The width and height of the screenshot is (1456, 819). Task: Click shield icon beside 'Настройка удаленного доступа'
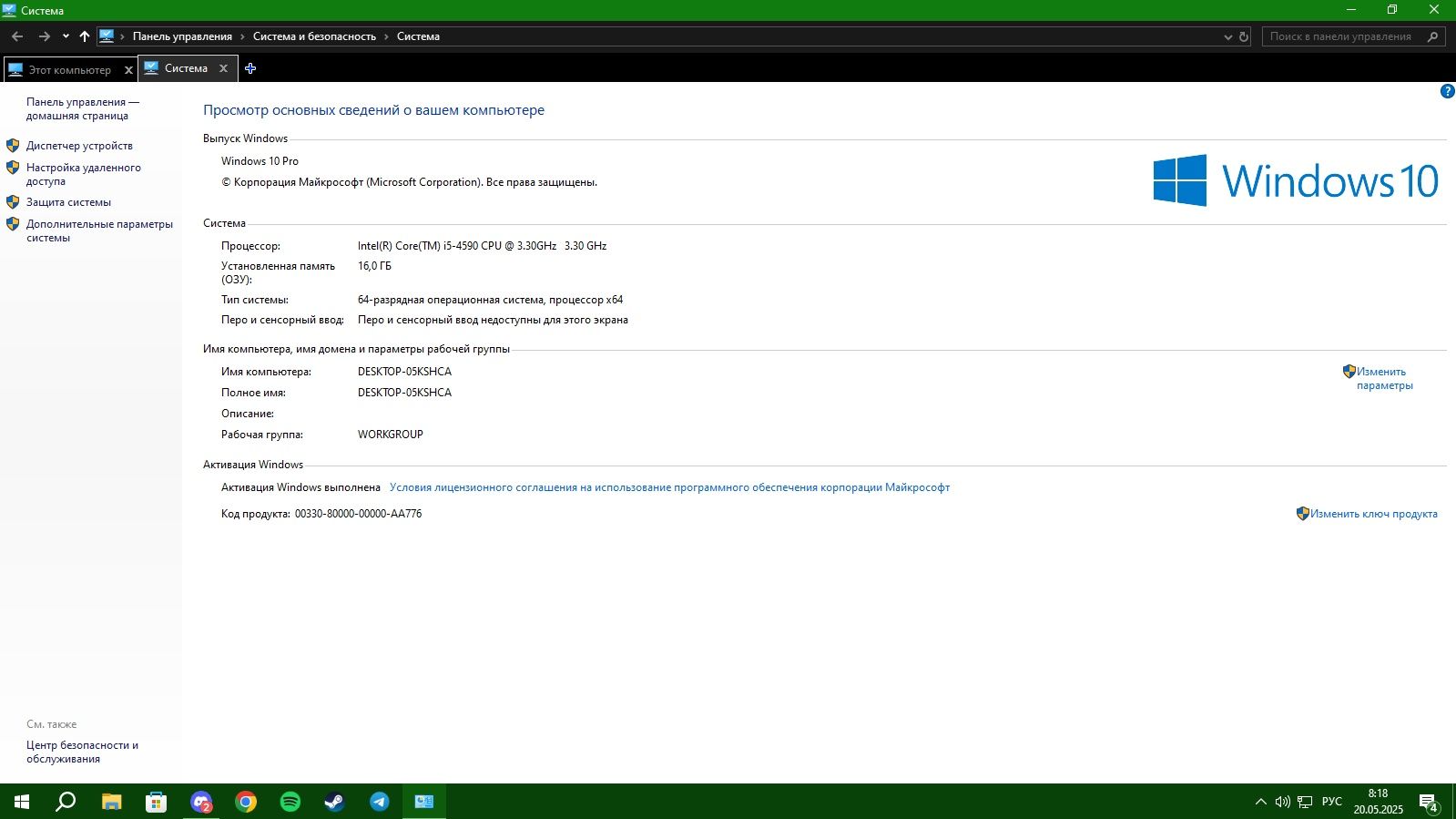[13, 168]
